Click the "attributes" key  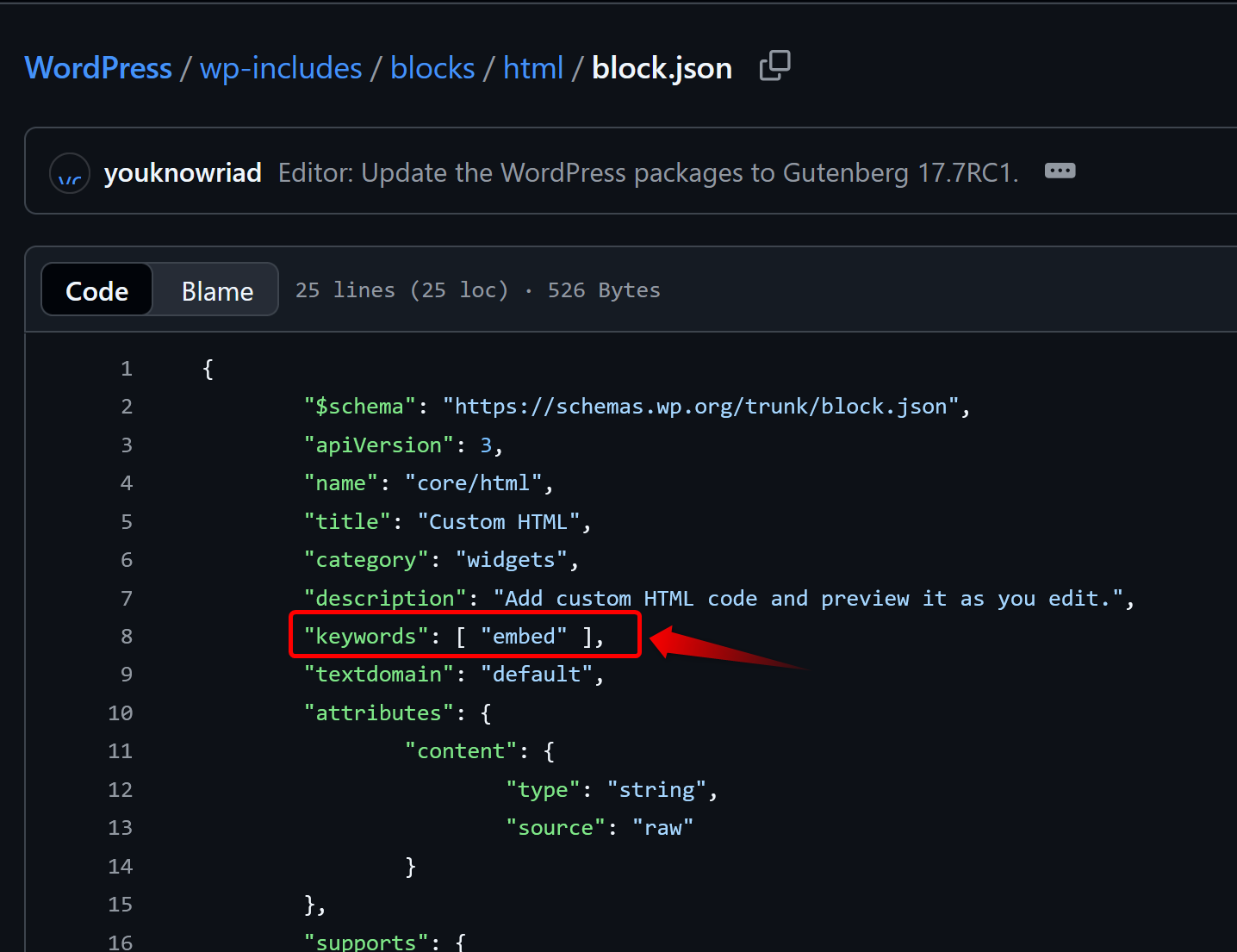coord(379,713)
